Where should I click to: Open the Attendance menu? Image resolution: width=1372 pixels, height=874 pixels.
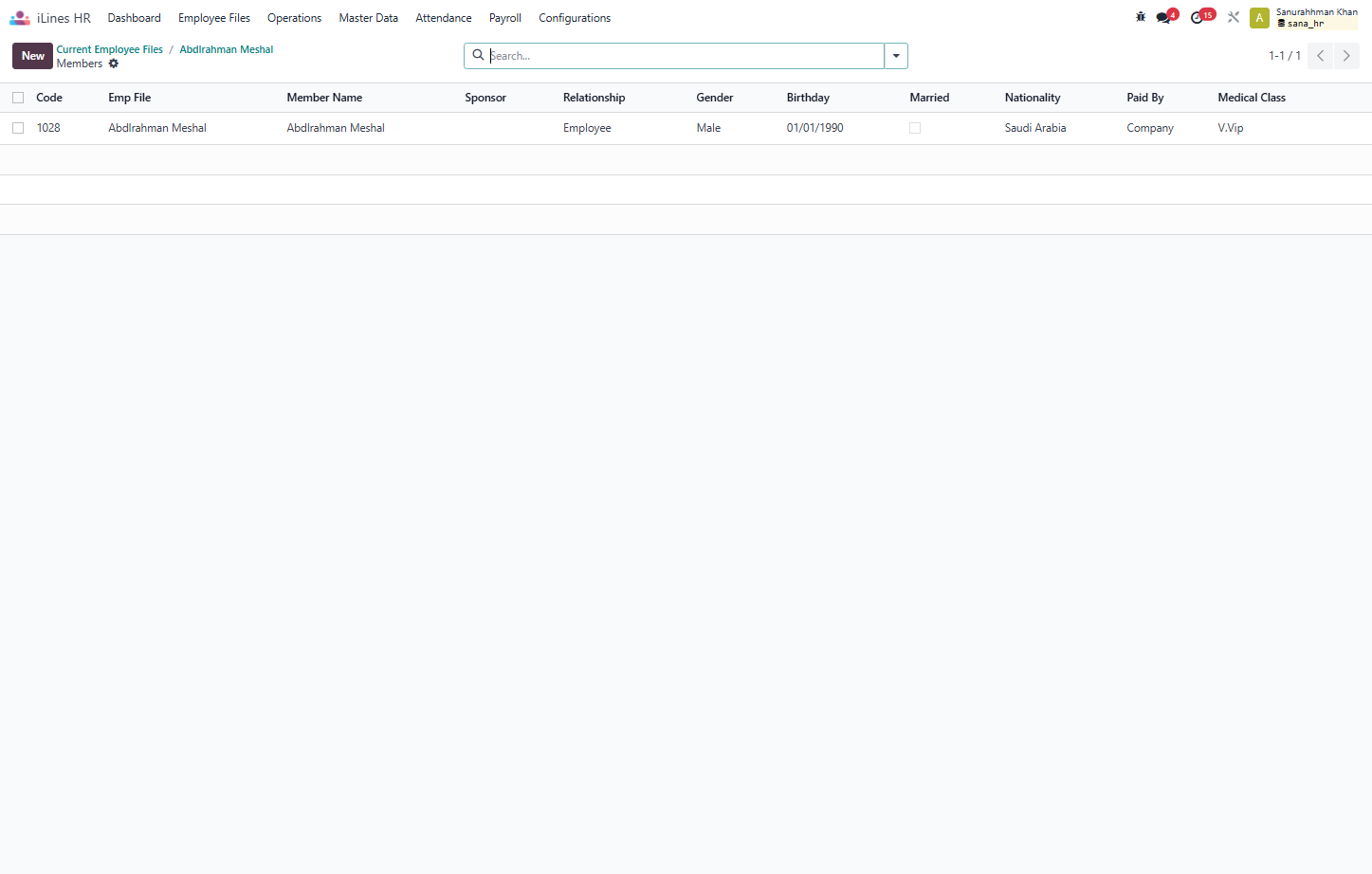[x=444, y=18]
